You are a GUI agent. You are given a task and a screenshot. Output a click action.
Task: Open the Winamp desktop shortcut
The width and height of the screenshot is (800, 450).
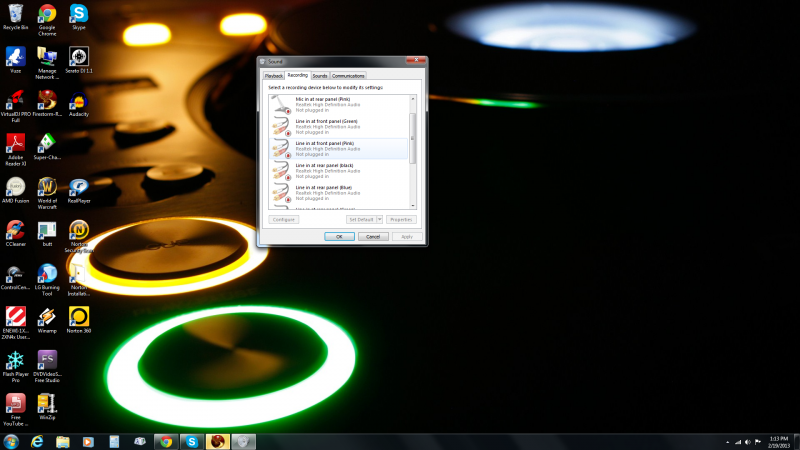pyautogui.click(x=47, y=317)
